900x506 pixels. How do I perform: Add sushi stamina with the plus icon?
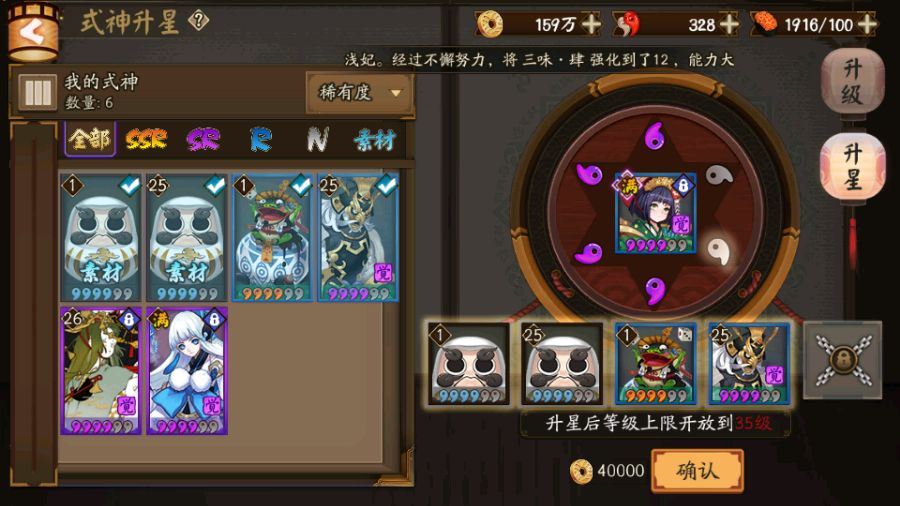pyautogui.click(x=867, y=25)
